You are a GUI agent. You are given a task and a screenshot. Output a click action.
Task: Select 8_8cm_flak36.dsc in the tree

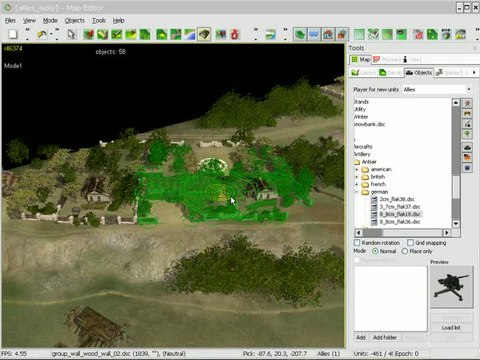[x=400, y=222]
